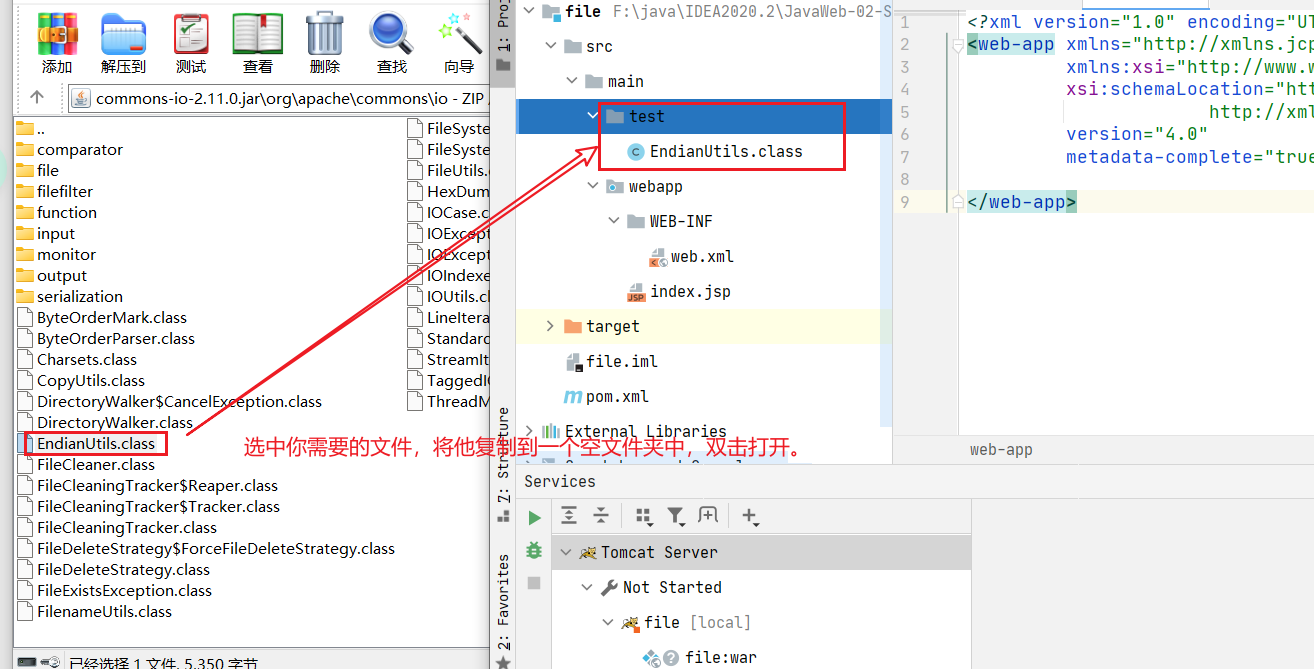Open the Favorites tool window tab
Viewport: 1314px width, 669px height.
click(x=503, y=600)
